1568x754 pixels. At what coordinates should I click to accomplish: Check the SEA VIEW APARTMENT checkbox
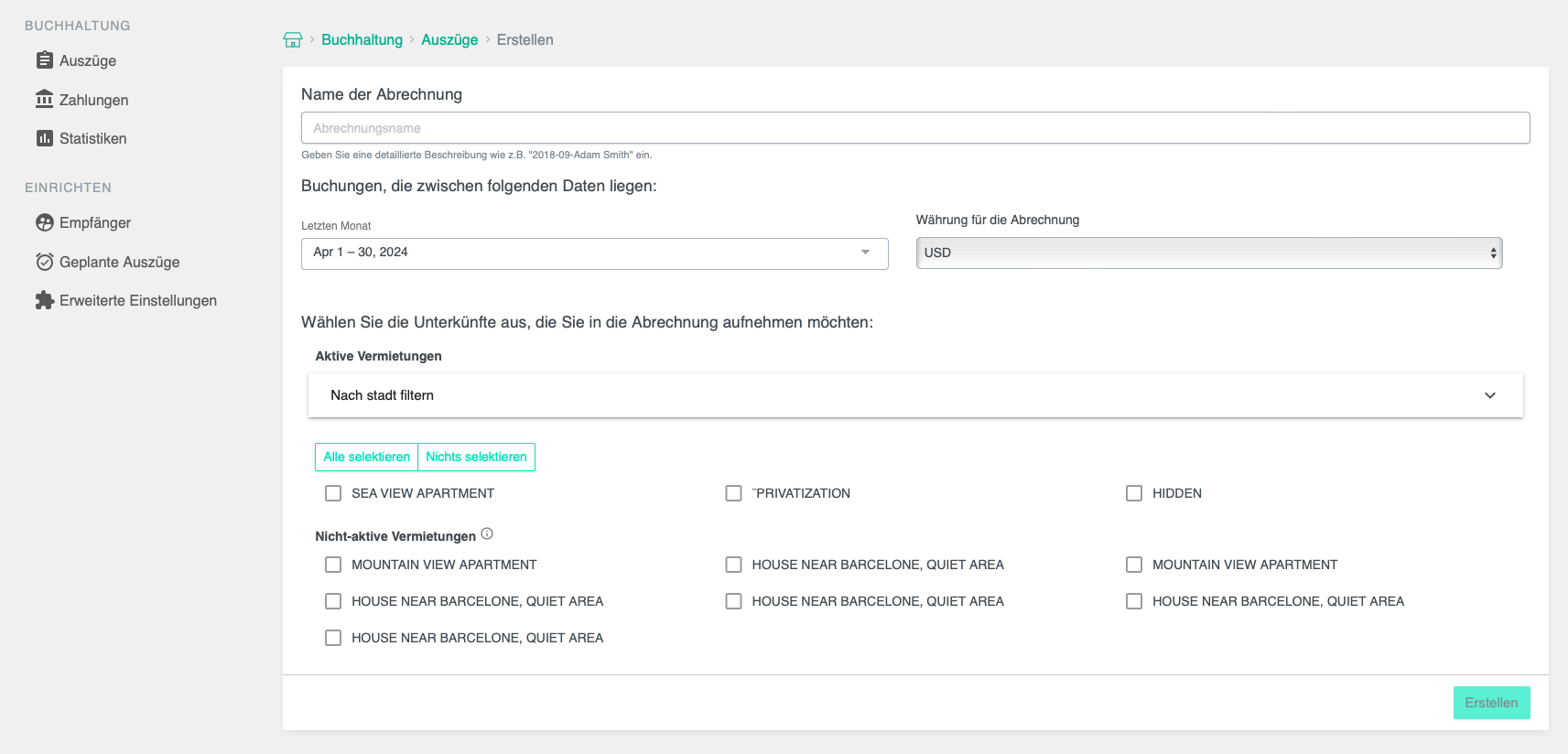click(333, 493)
